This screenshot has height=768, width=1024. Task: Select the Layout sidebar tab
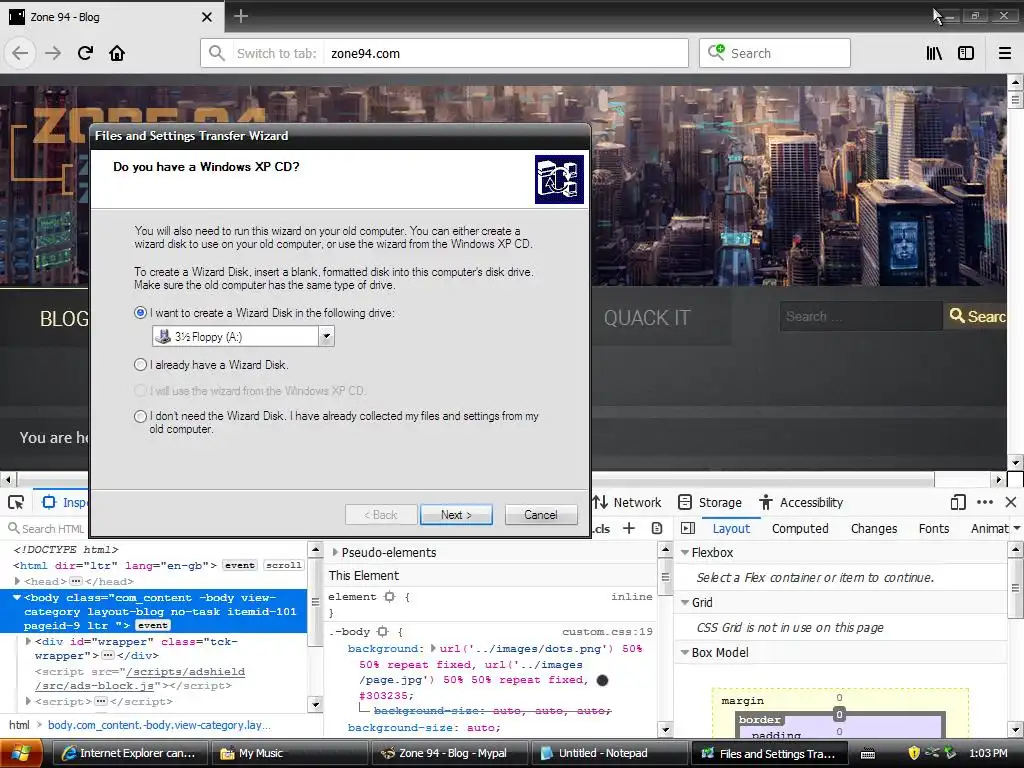[731, 528]
